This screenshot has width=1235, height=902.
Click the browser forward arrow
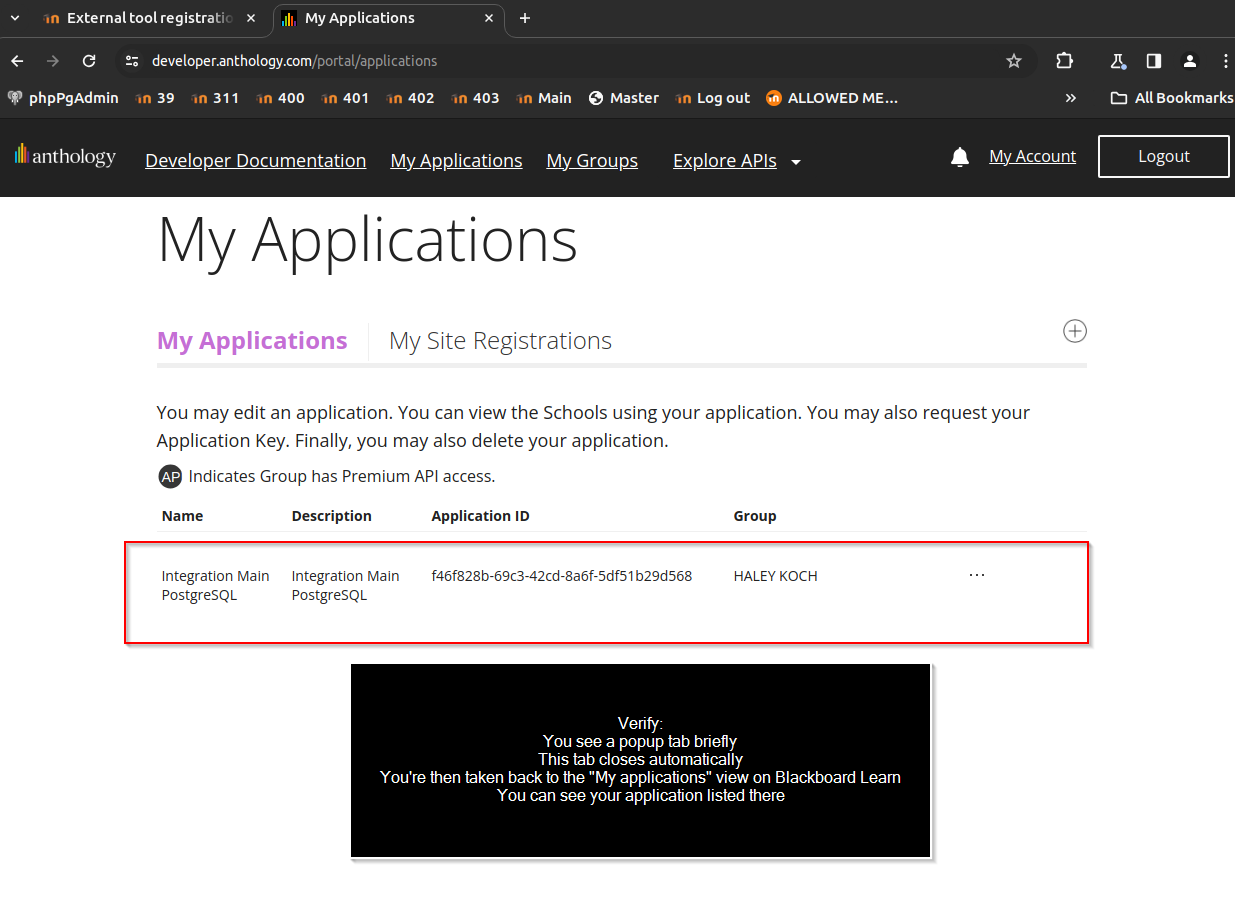point(53,61)
